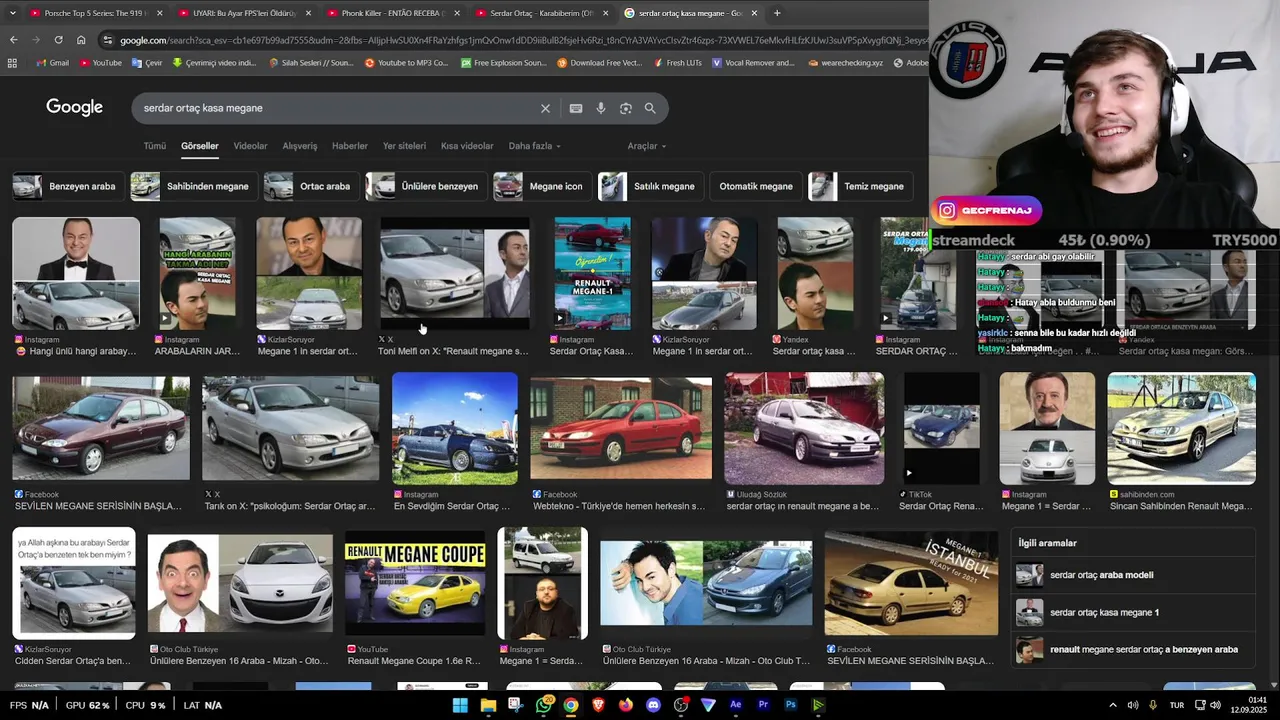Select the Megane icon filter chip
1280x720 pixels.
tap(541, 186)
